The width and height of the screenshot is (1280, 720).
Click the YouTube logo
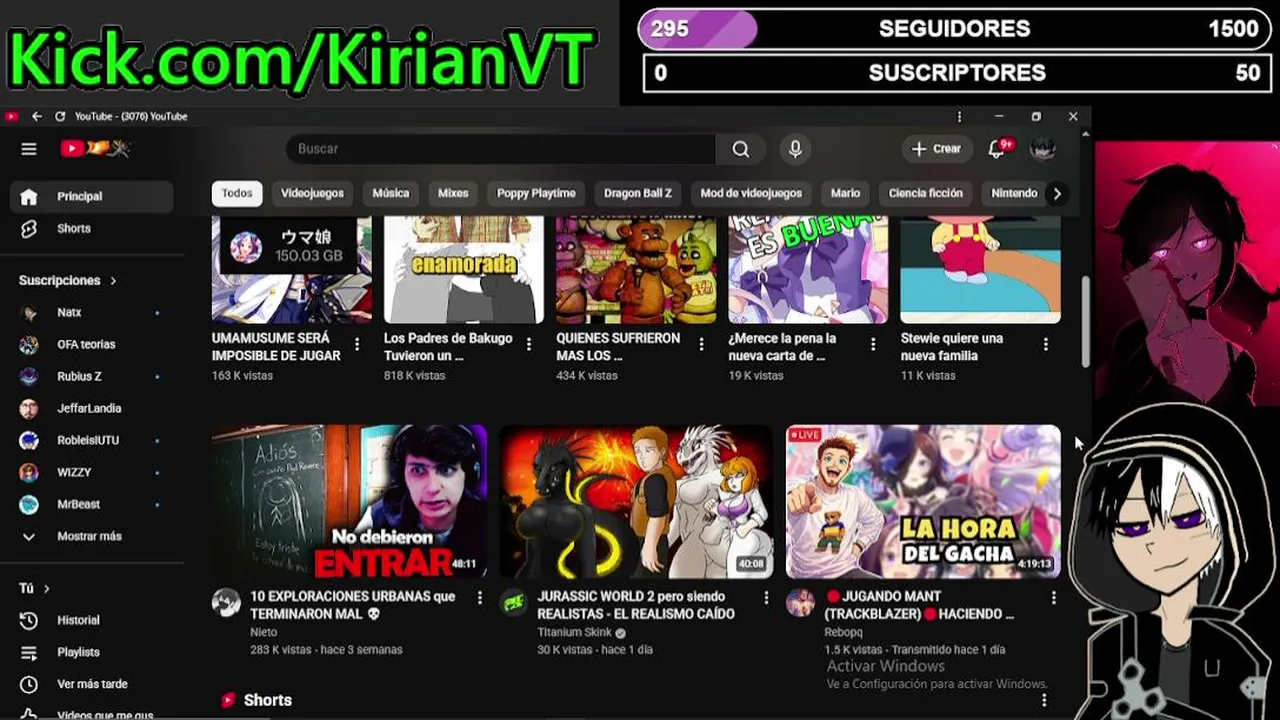(x=95, y=149)
